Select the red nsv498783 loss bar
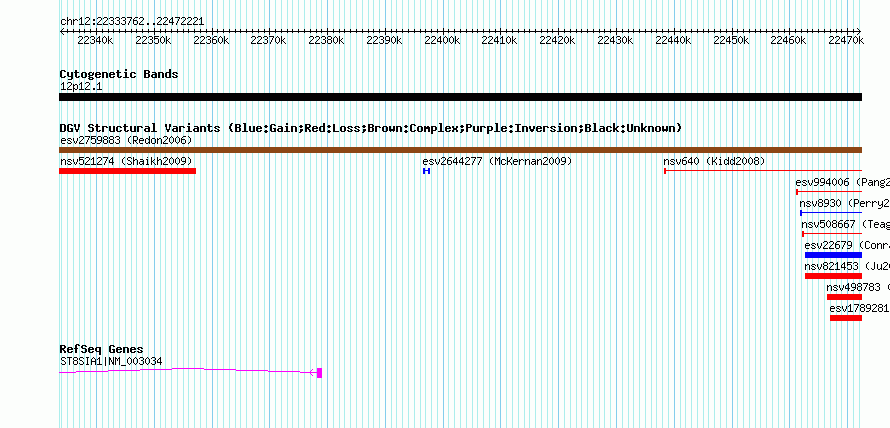The height and width of the screenshot is (428, 890). [845, 297]
